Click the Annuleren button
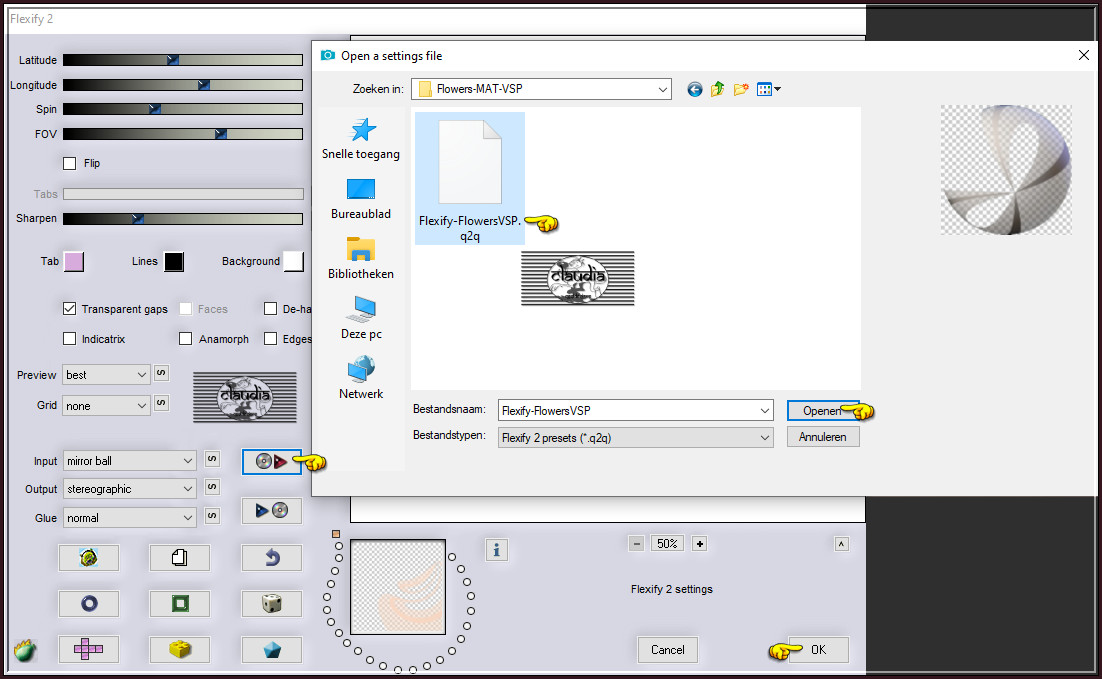 click(822, 437)
